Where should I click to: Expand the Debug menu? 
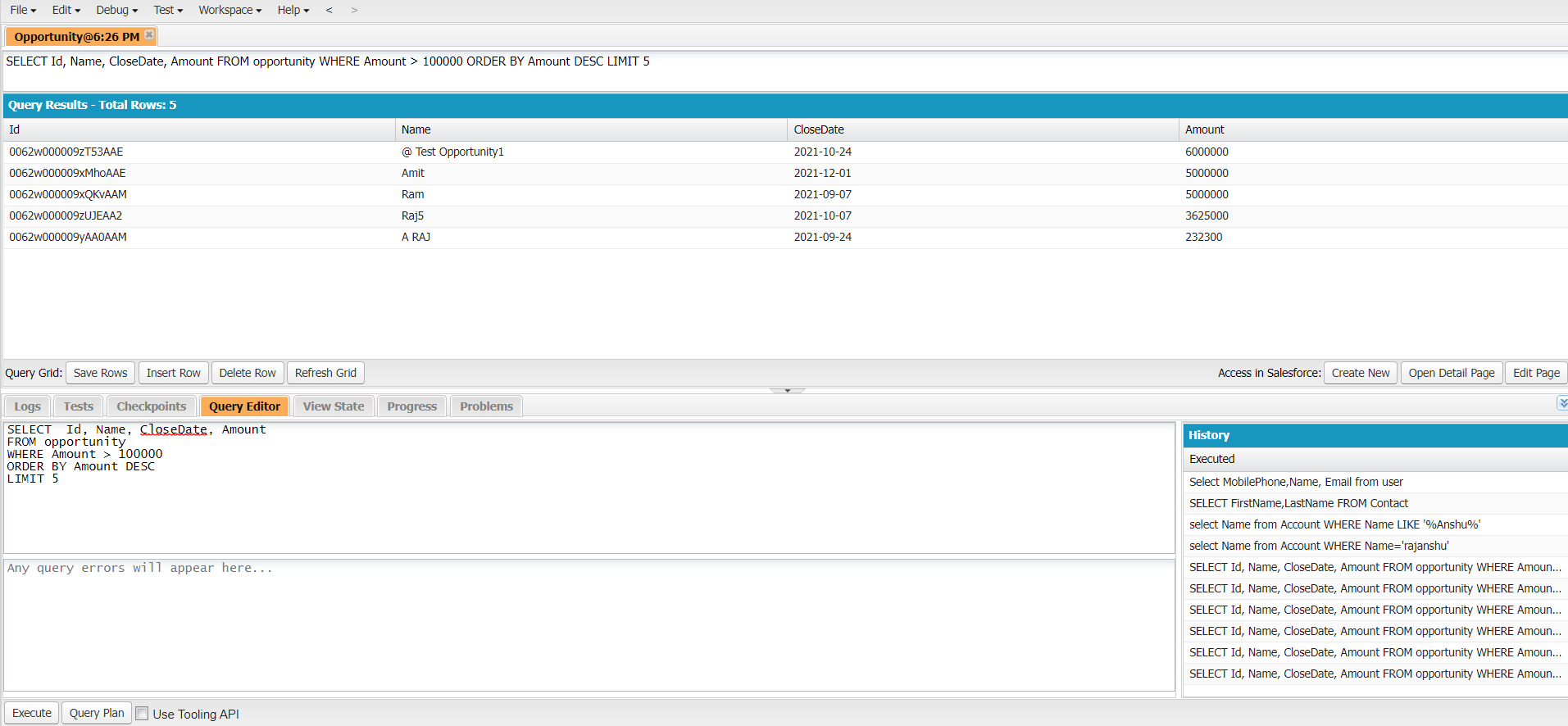116,10
